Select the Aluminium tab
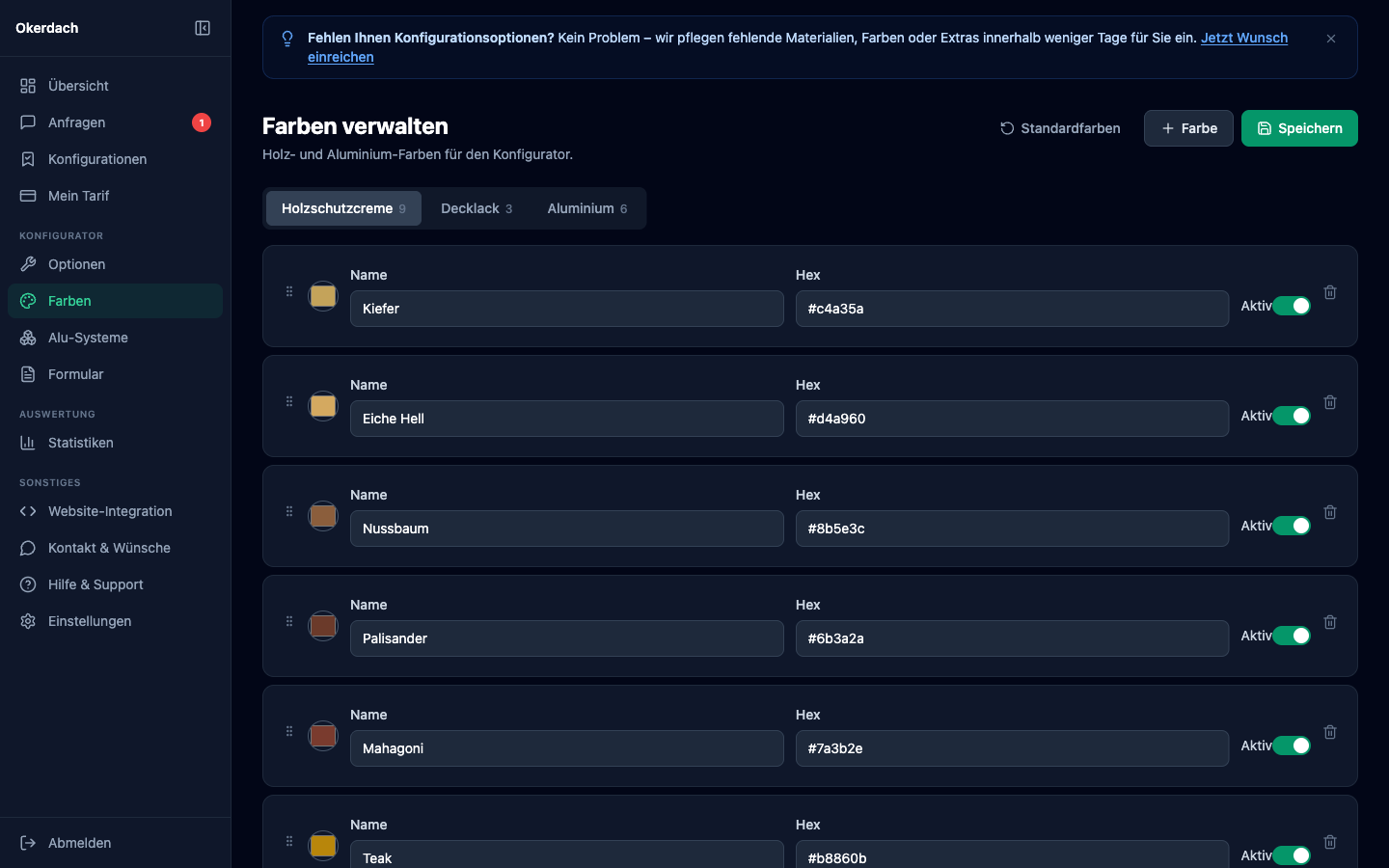 point(586,208)
